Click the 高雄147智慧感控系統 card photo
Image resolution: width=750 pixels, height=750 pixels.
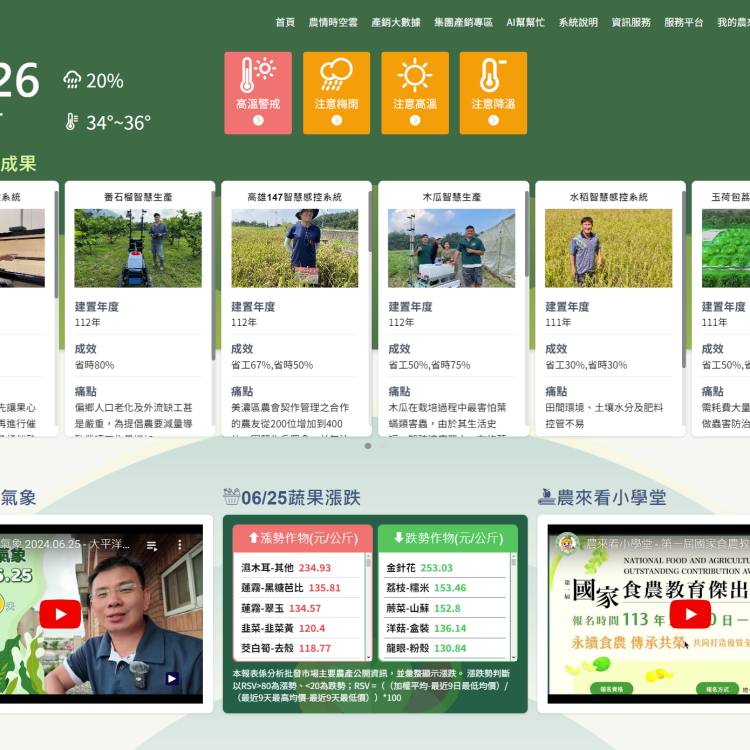point(295,248)
